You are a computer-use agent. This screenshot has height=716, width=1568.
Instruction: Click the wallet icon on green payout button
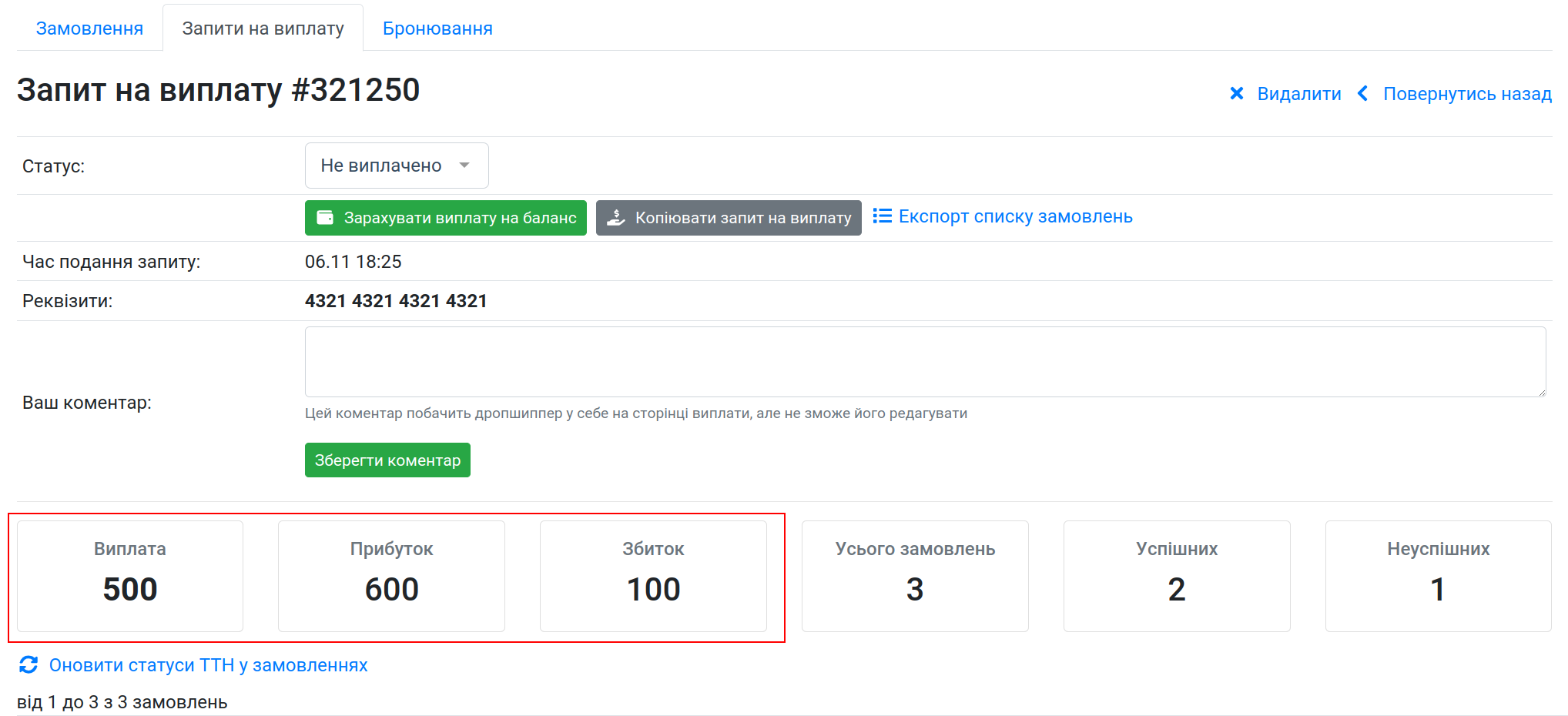tap(325, 218)
